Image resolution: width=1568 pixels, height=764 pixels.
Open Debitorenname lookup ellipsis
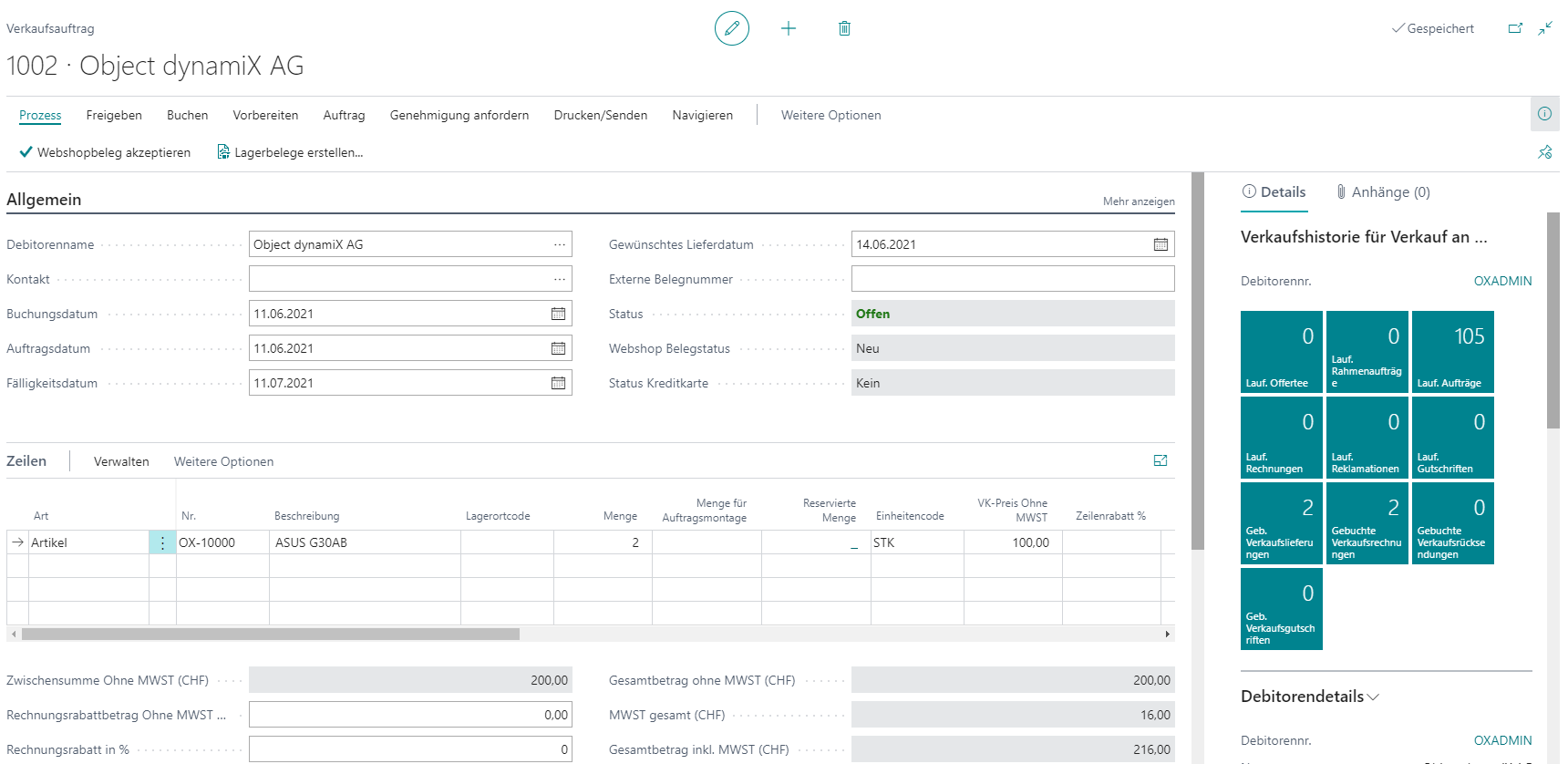click(x=559, y=244)
